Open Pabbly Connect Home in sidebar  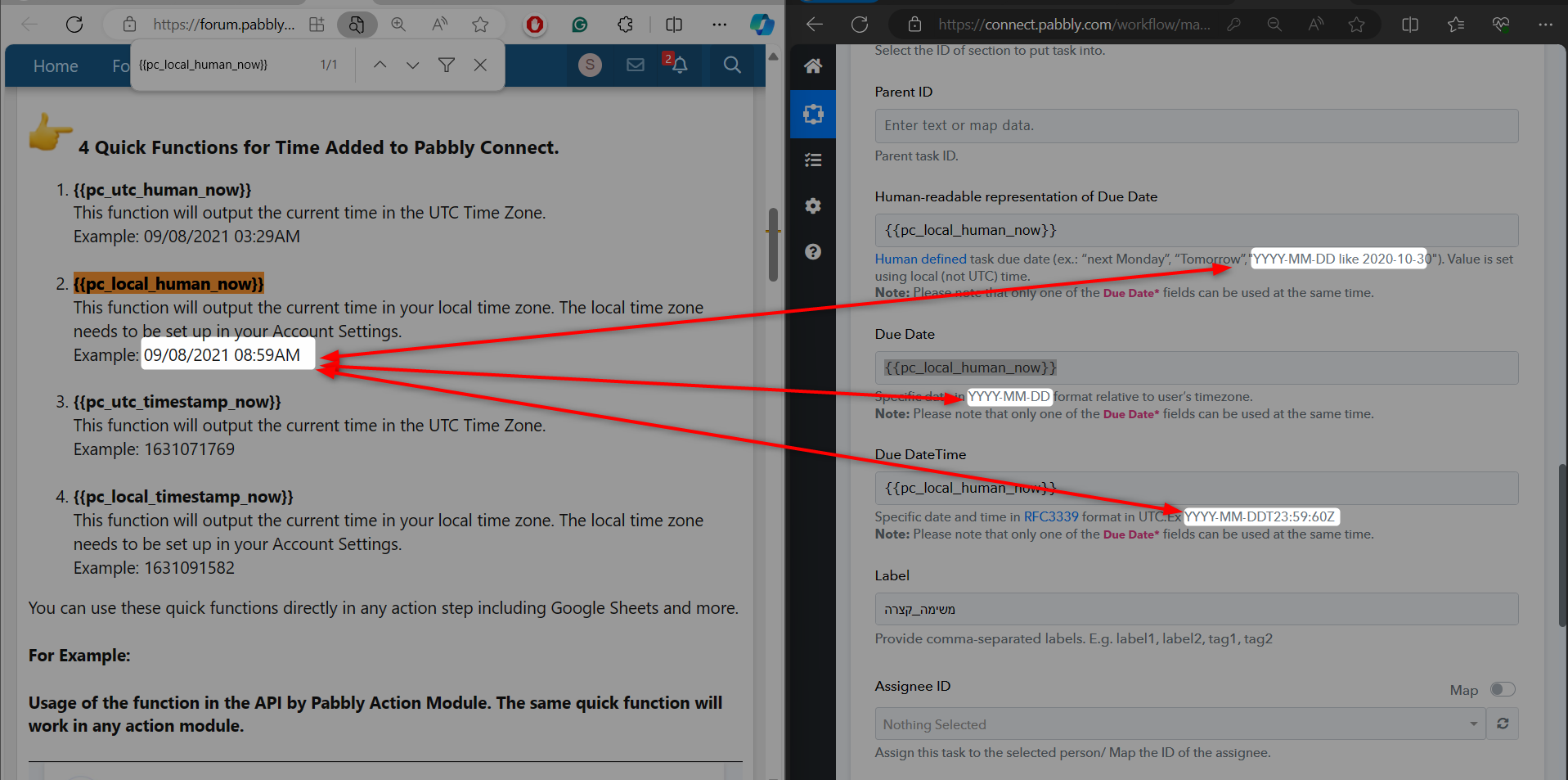tap(813, 66)
